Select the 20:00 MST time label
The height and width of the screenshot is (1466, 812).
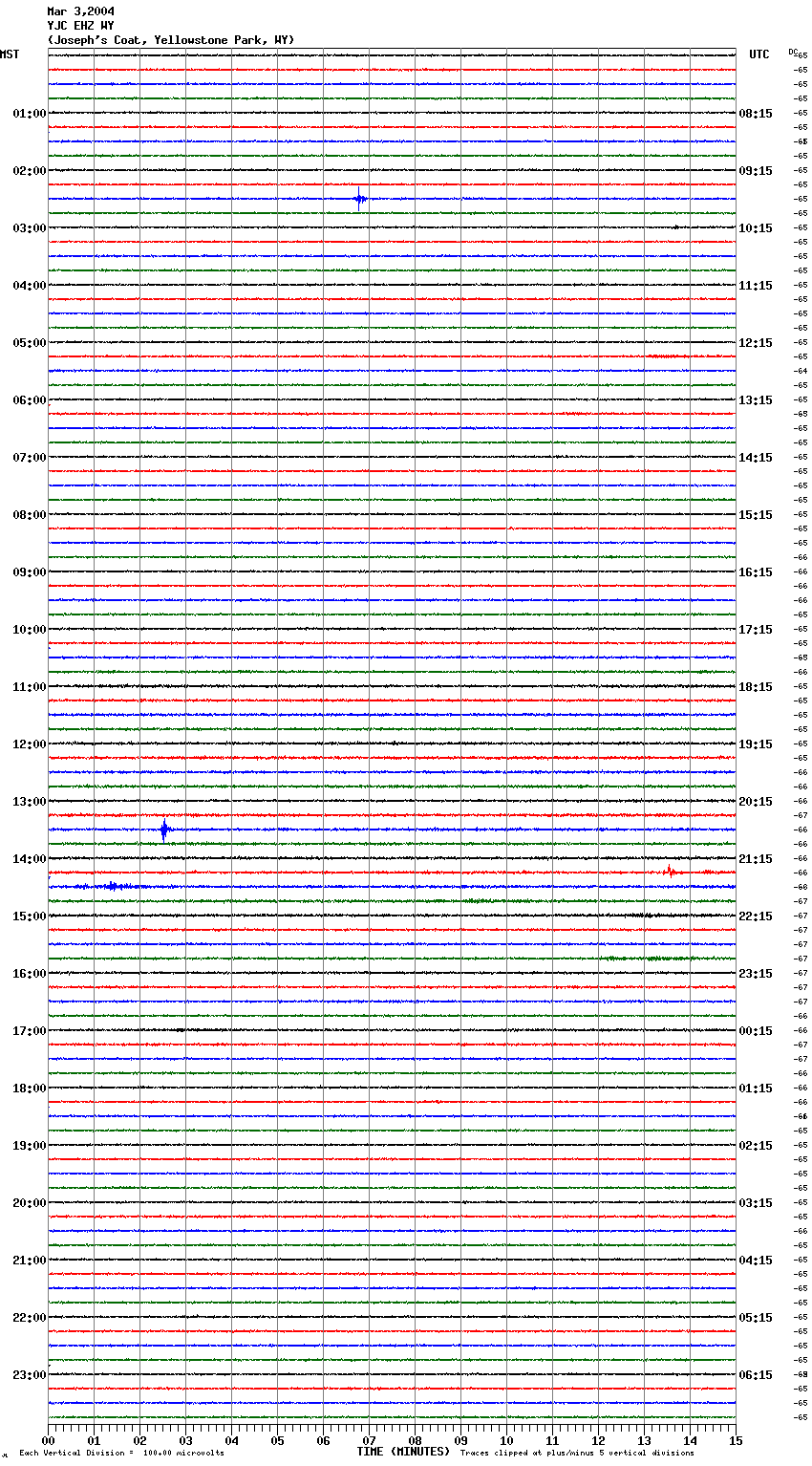pyautogui.click(x=30, y=1203)
